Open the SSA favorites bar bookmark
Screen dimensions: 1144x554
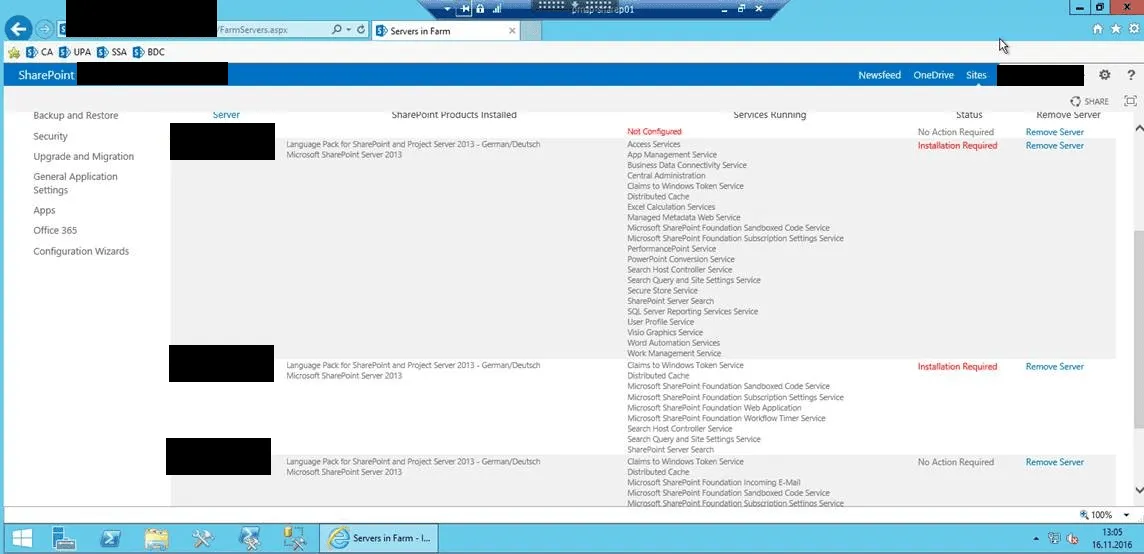tap(112, 53)
